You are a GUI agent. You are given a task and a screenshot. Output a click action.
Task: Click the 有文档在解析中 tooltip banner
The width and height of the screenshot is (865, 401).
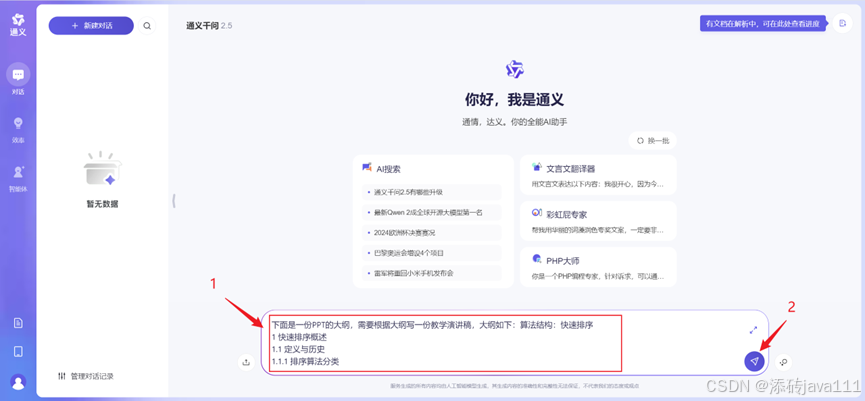click(x=763, y=24)
